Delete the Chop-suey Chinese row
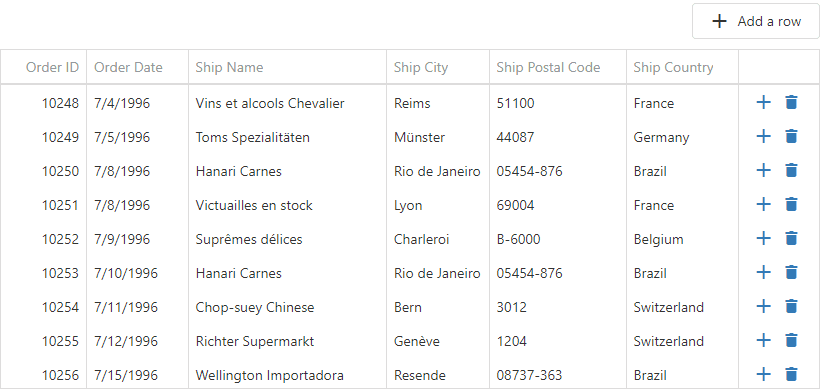Screen dimensions: 821x390 [791, 307]
